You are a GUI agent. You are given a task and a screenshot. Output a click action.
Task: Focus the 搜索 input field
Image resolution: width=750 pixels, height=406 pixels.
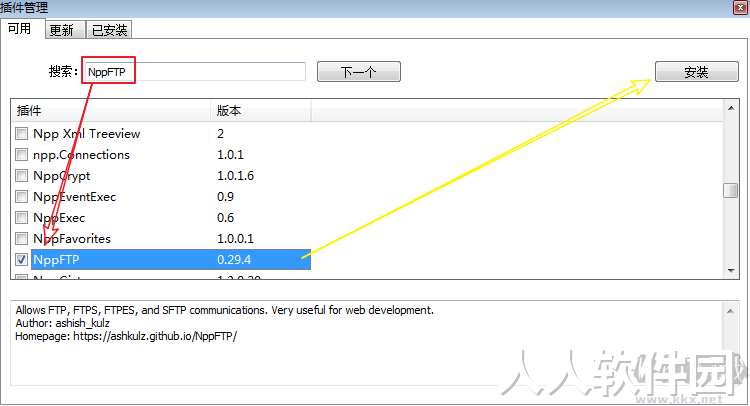coord(195,72)
